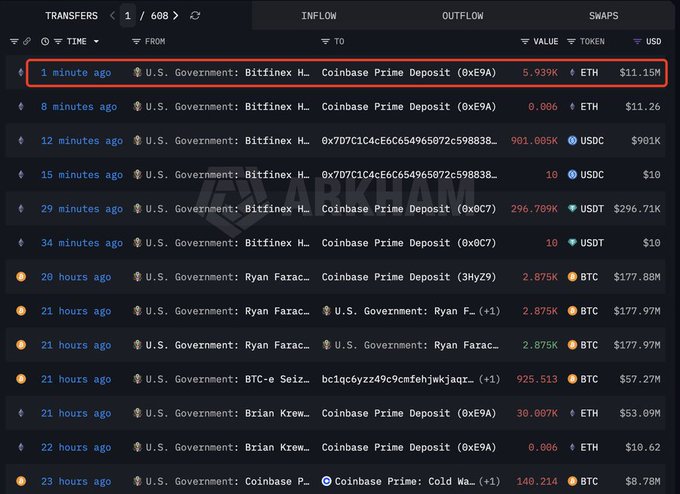Open U.S. Government: Coinbase P… sender

[227, 481]
